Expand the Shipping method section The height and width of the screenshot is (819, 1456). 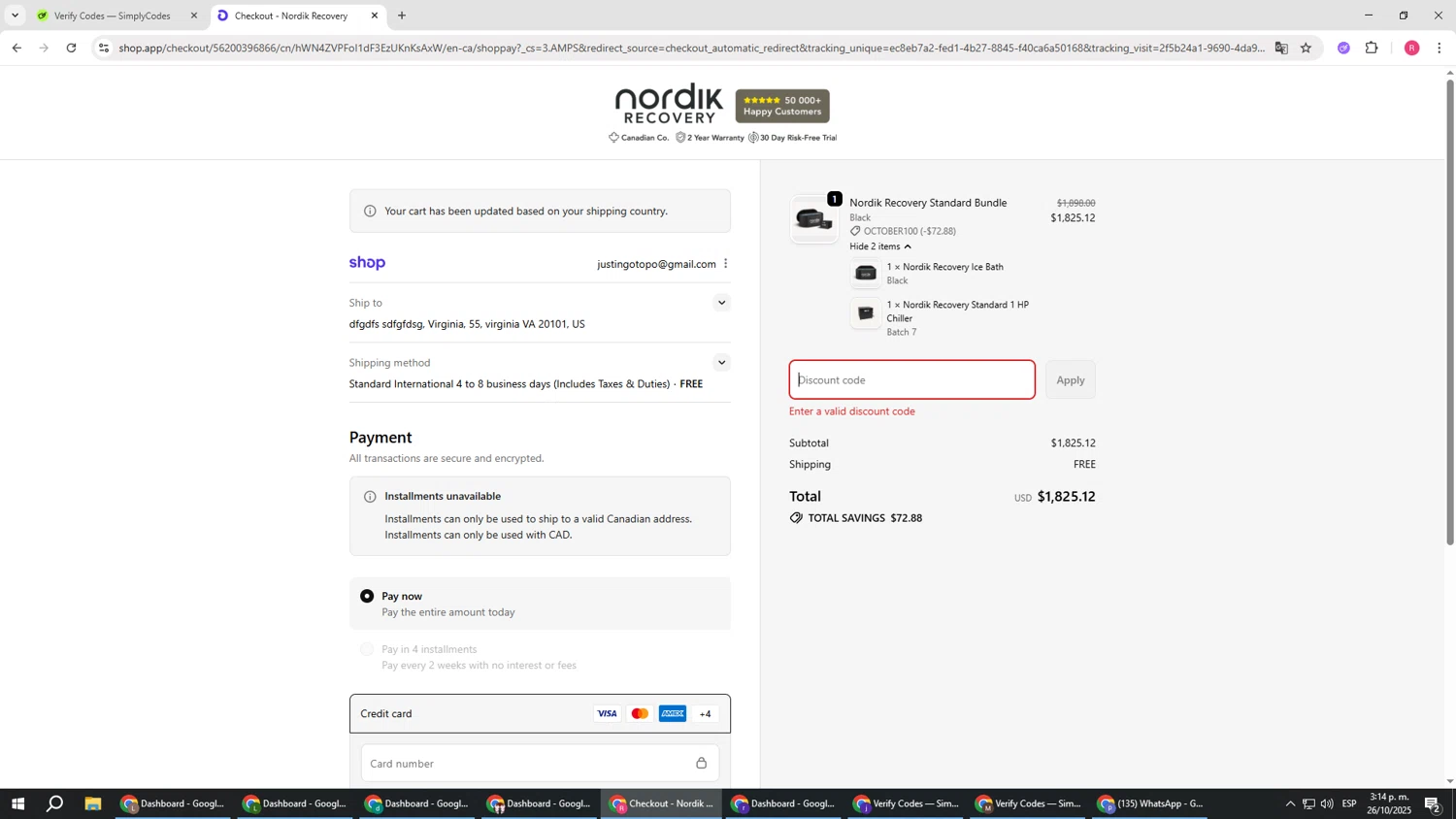pyautogui.click(x=721, y=363)
